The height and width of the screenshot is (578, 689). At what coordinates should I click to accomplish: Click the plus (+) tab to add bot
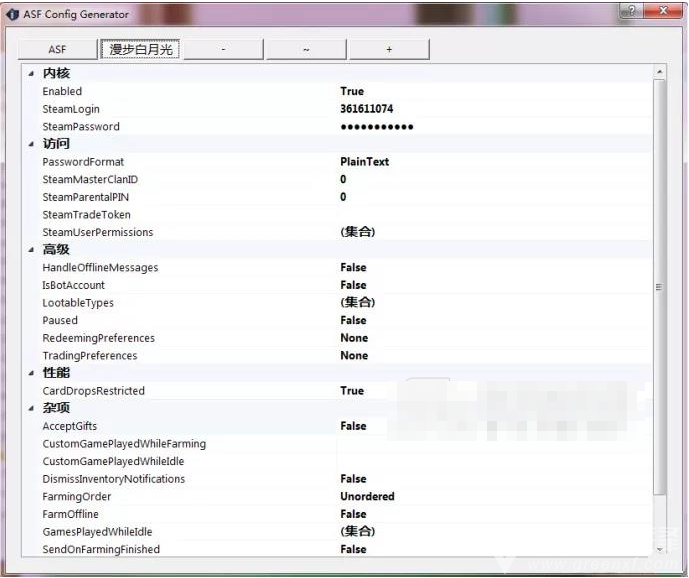click(x=389, y=49)
